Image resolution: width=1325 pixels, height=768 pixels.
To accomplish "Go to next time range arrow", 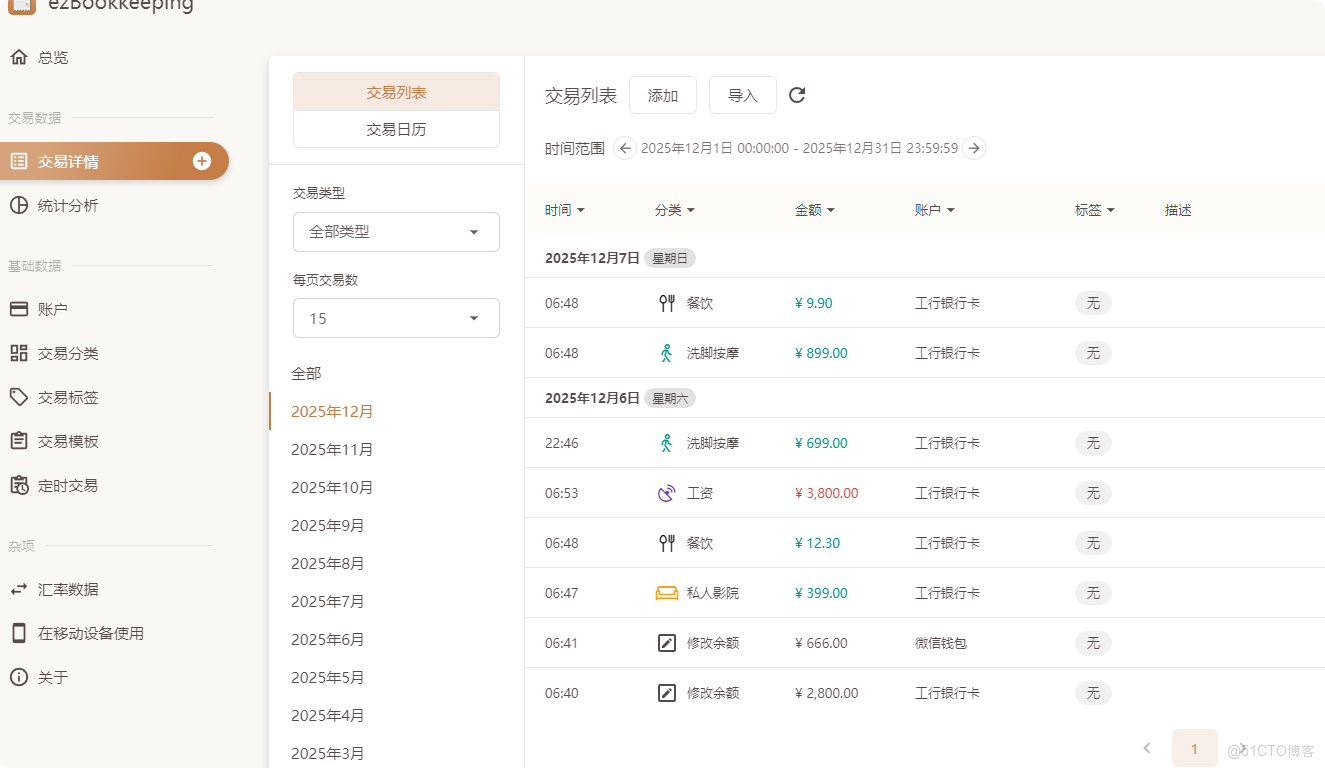I will 974,148.
